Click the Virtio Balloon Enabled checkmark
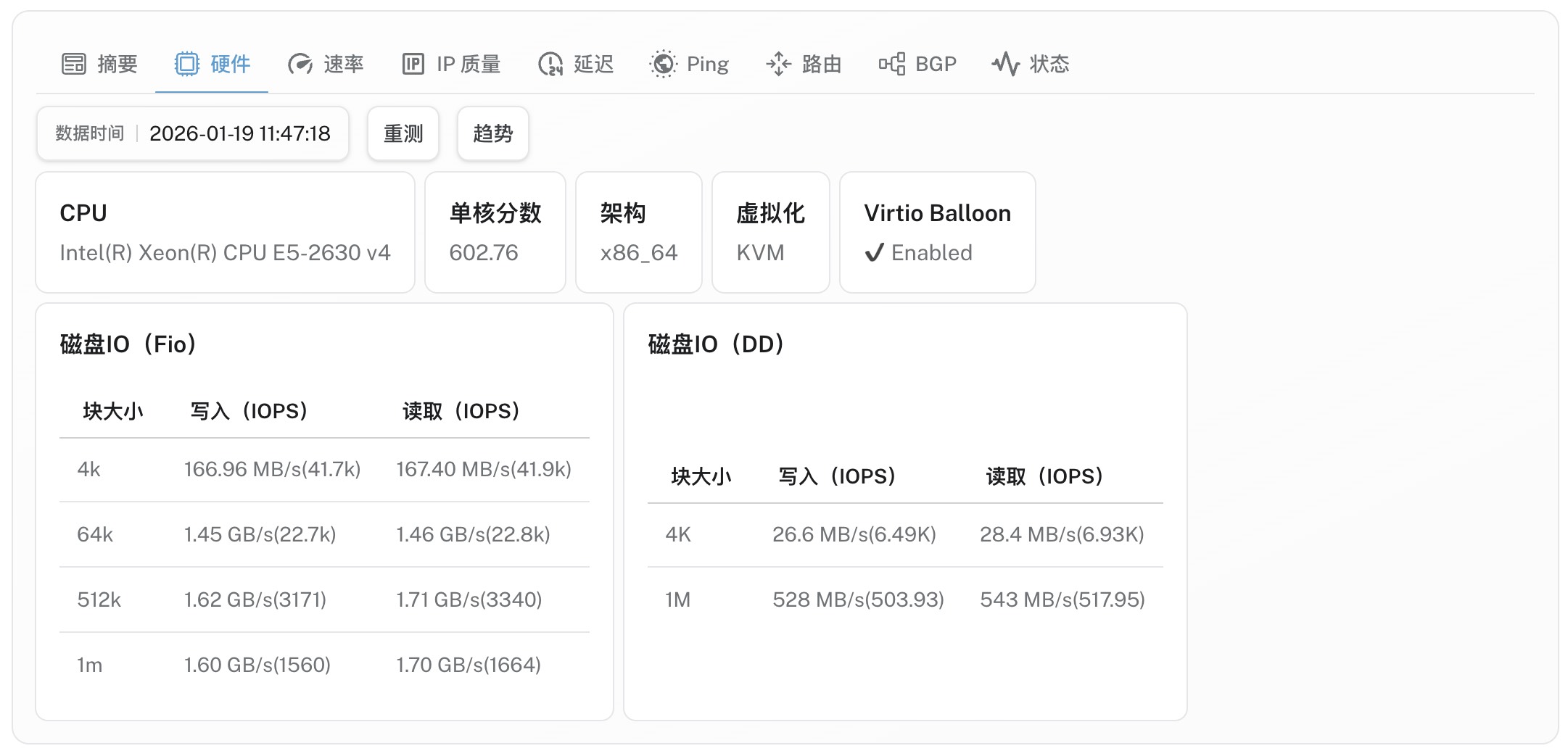The width and height of the screenshot is (1568, 751). 875,253
